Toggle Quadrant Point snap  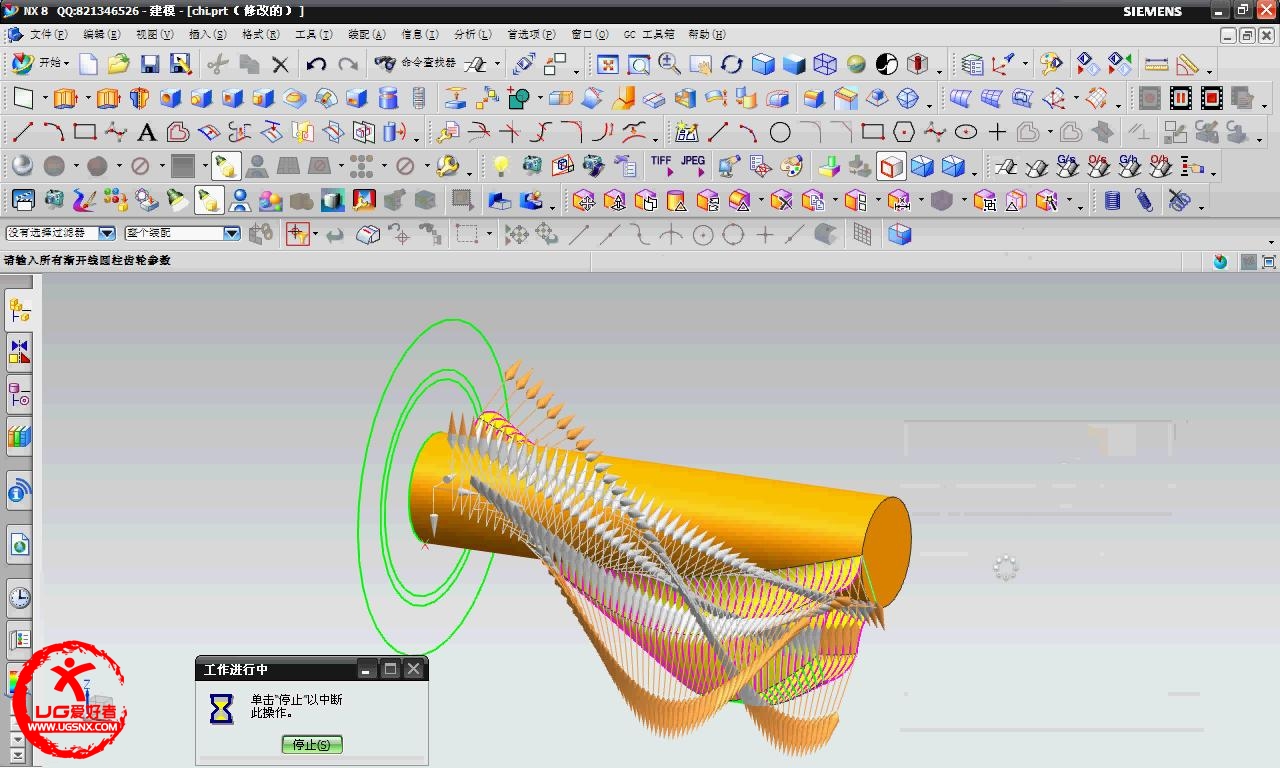coord(734,234)
